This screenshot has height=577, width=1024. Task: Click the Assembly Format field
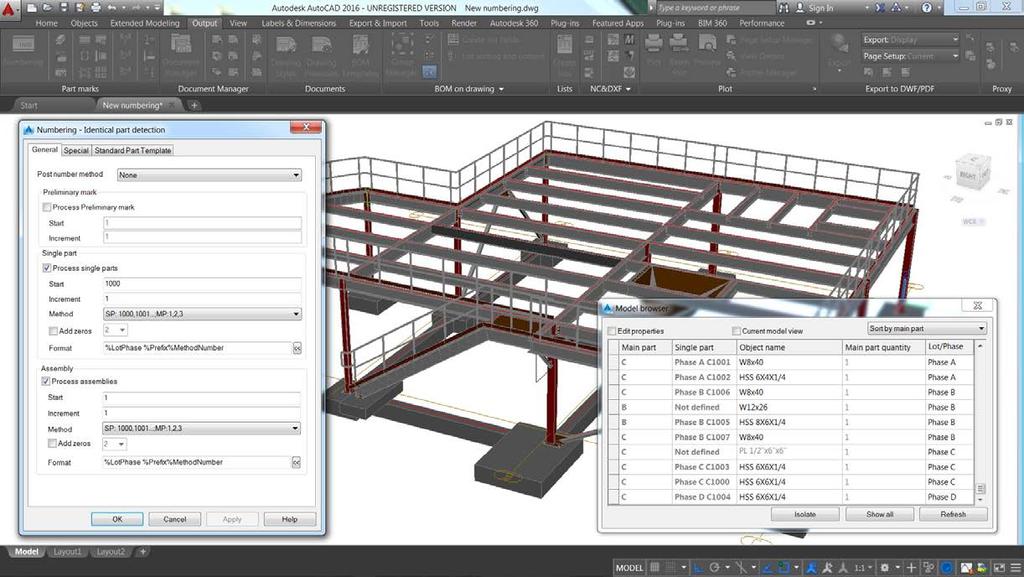tap(196, 462)
